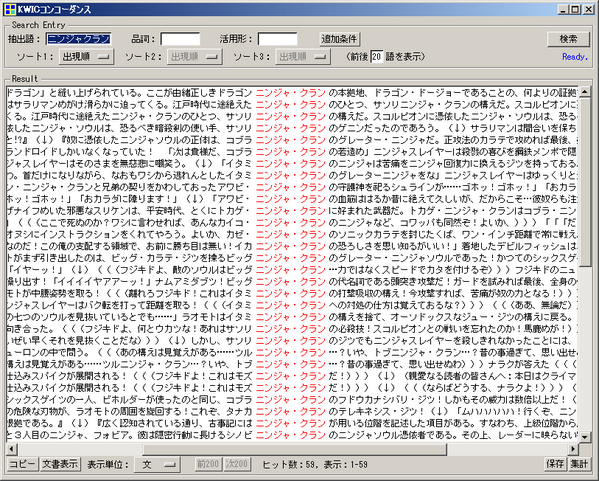Screen dimensions: 599x481
Task: Select result line containing の必殺技!スコルピオンとの戦い
Action: [292, 329]
